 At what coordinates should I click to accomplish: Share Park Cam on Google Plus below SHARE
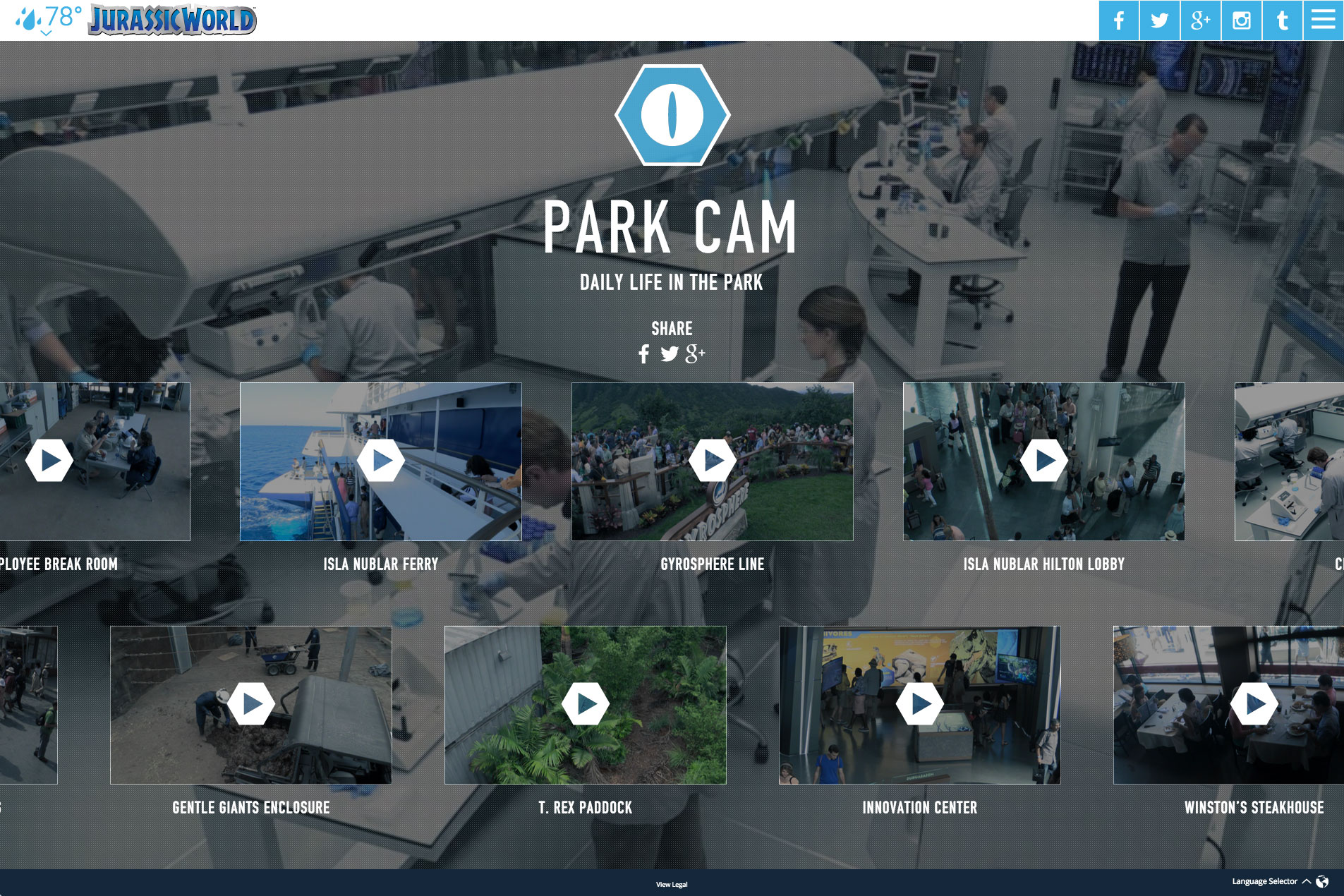(696, 354)
